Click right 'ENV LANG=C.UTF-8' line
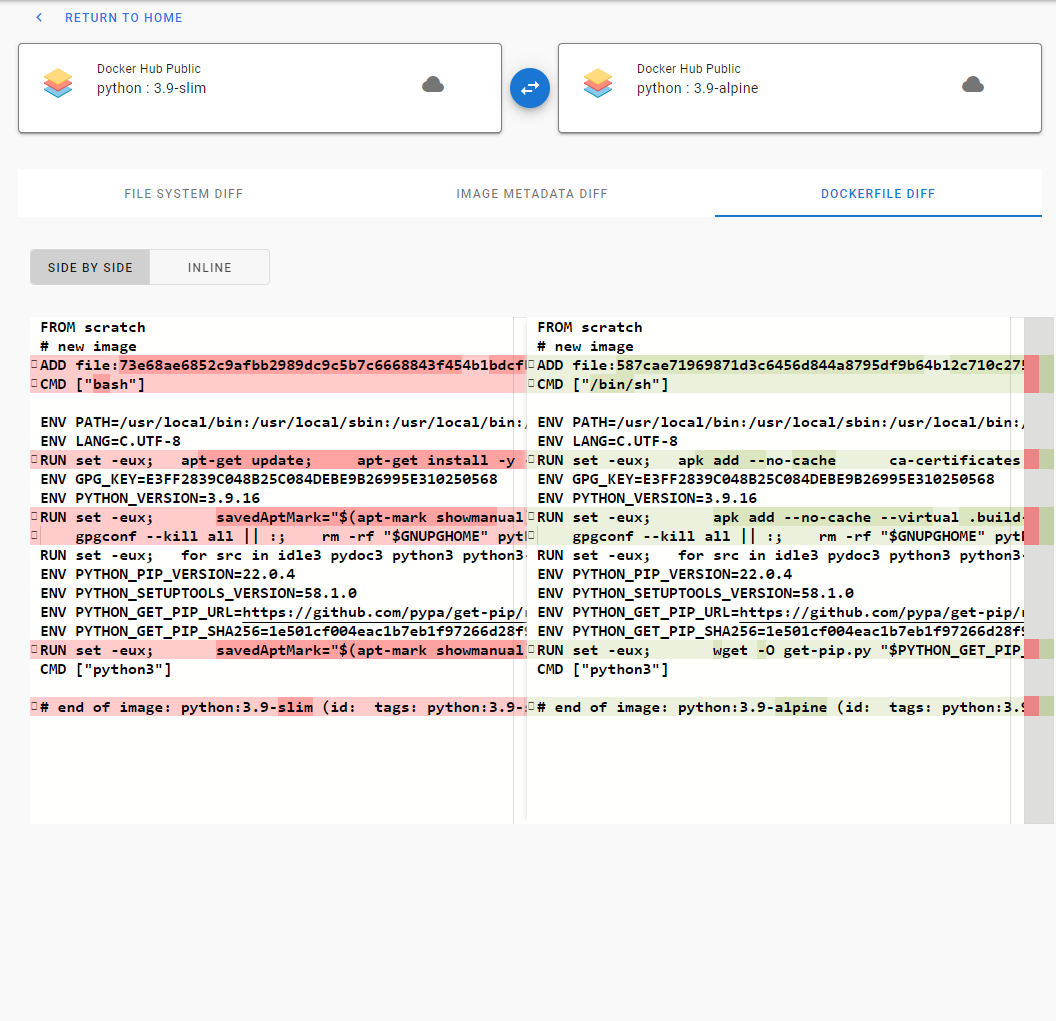Screen dimensions: 1056x1021 607,441
